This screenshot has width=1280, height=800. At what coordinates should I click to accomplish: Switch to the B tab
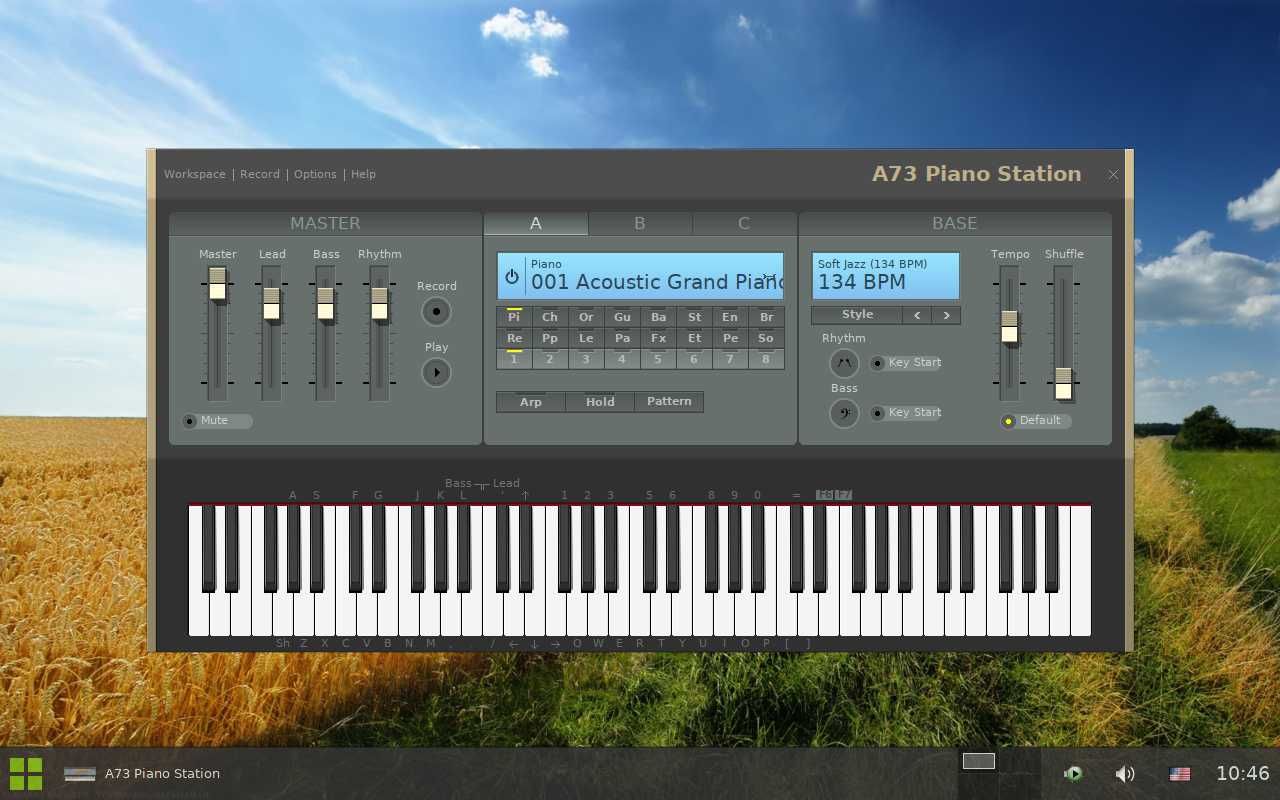[640, 223]
